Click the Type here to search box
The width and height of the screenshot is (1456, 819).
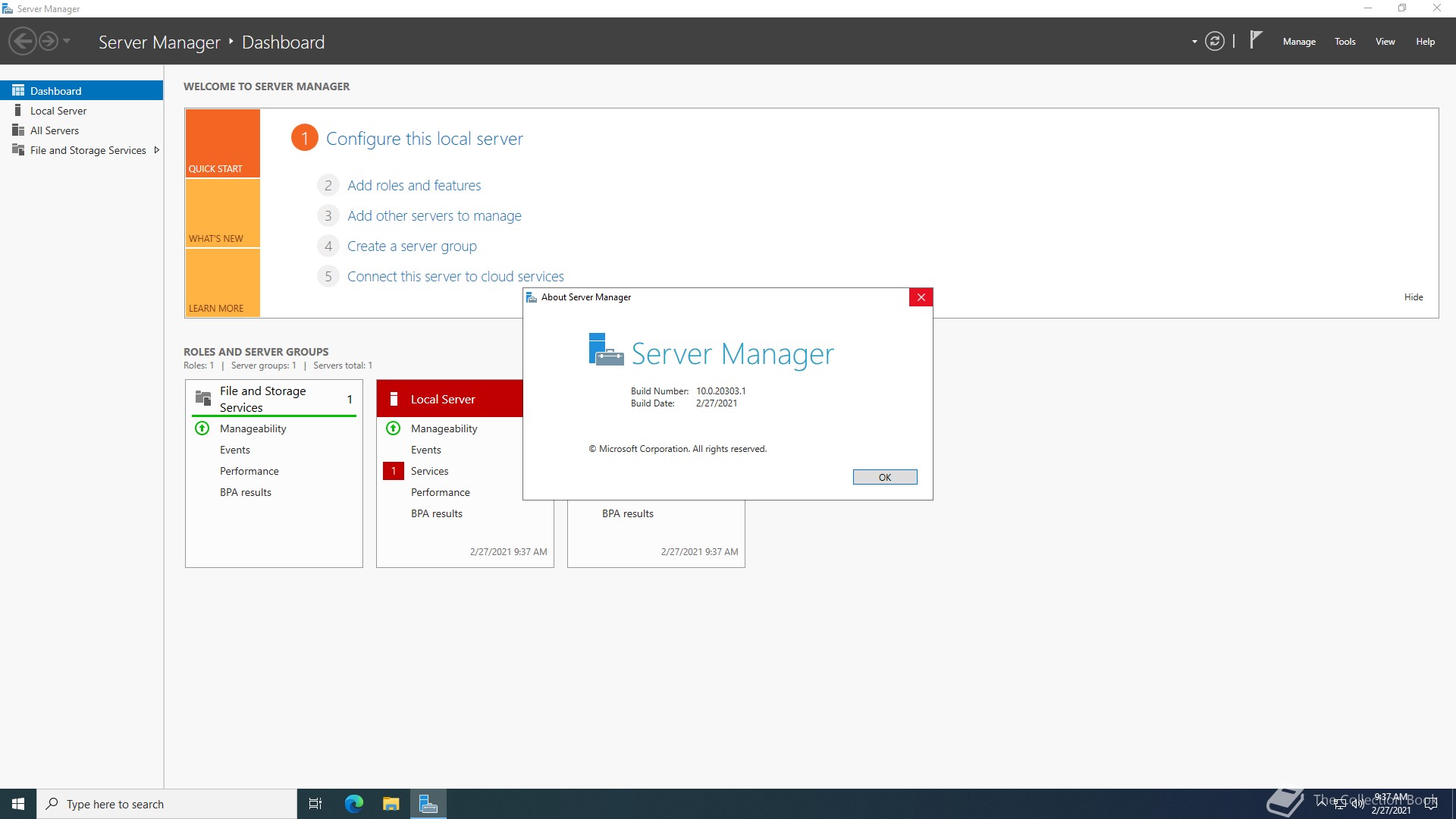167,804
